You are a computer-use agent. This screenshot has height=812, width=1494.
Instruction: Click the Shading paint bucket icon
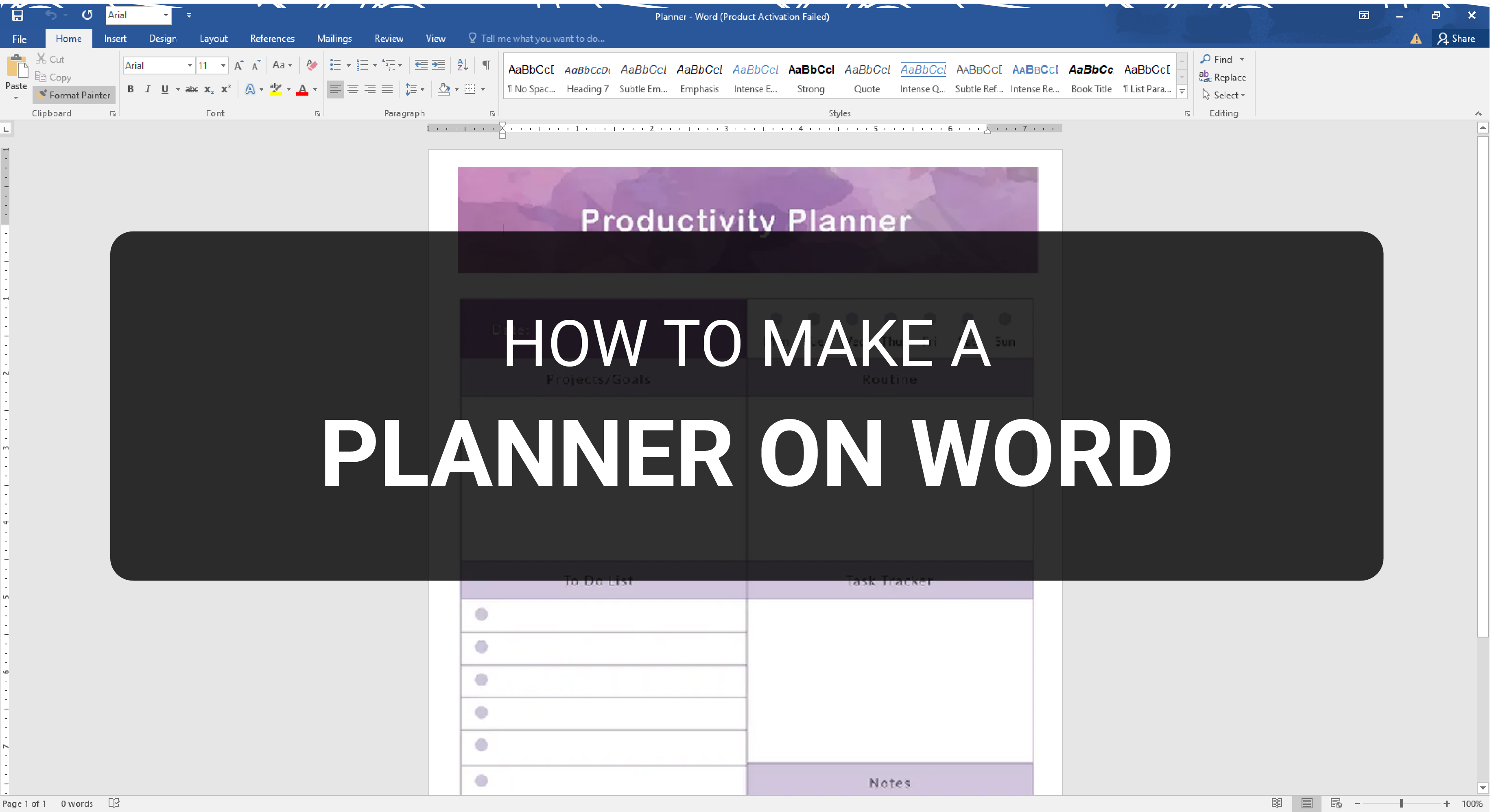click(444, 89)
